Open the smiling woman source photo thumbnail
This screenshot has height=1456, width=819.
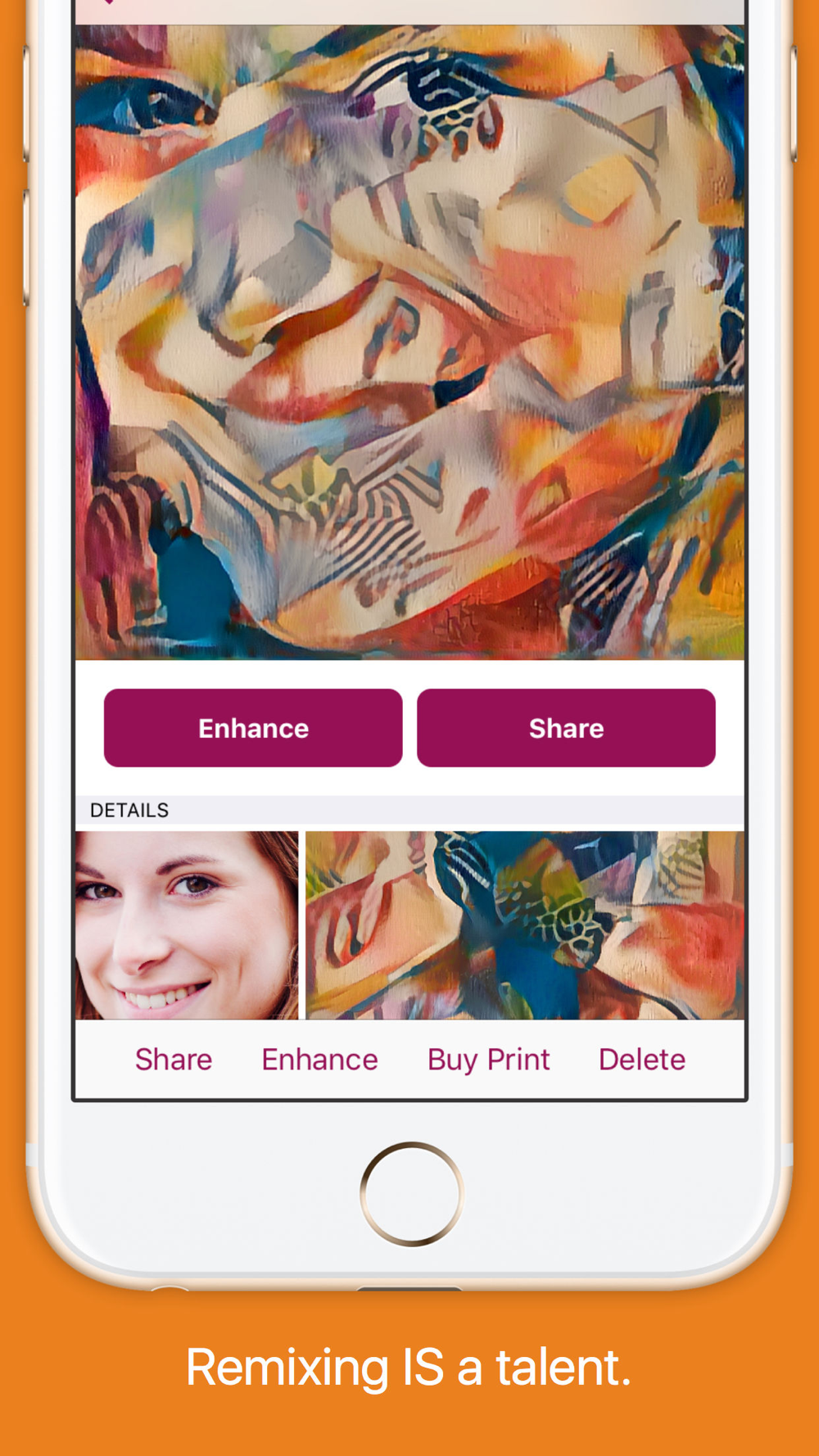pyautogui.click(x=187, y=925)
